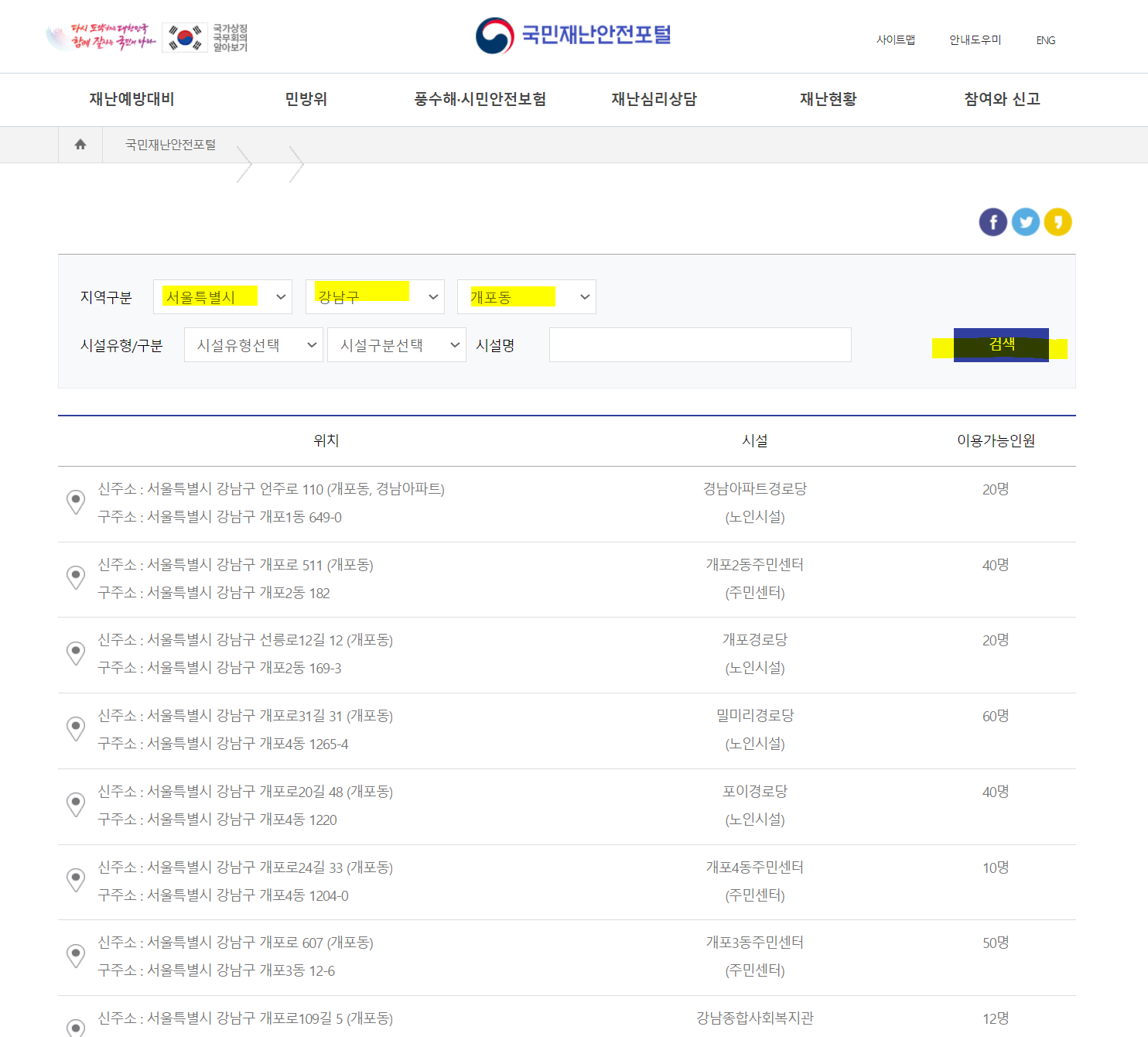1148x1037 pixels.
Task: Share the page via the Facebook icon
Action: coord(993,222)
